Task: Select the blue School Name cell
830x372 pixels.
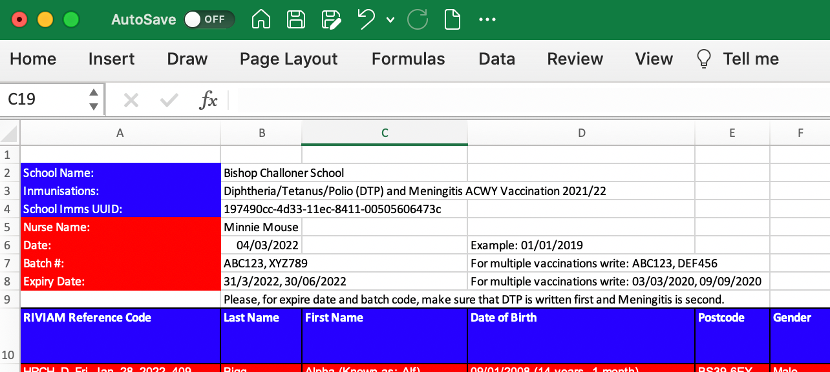Action: 120,173
